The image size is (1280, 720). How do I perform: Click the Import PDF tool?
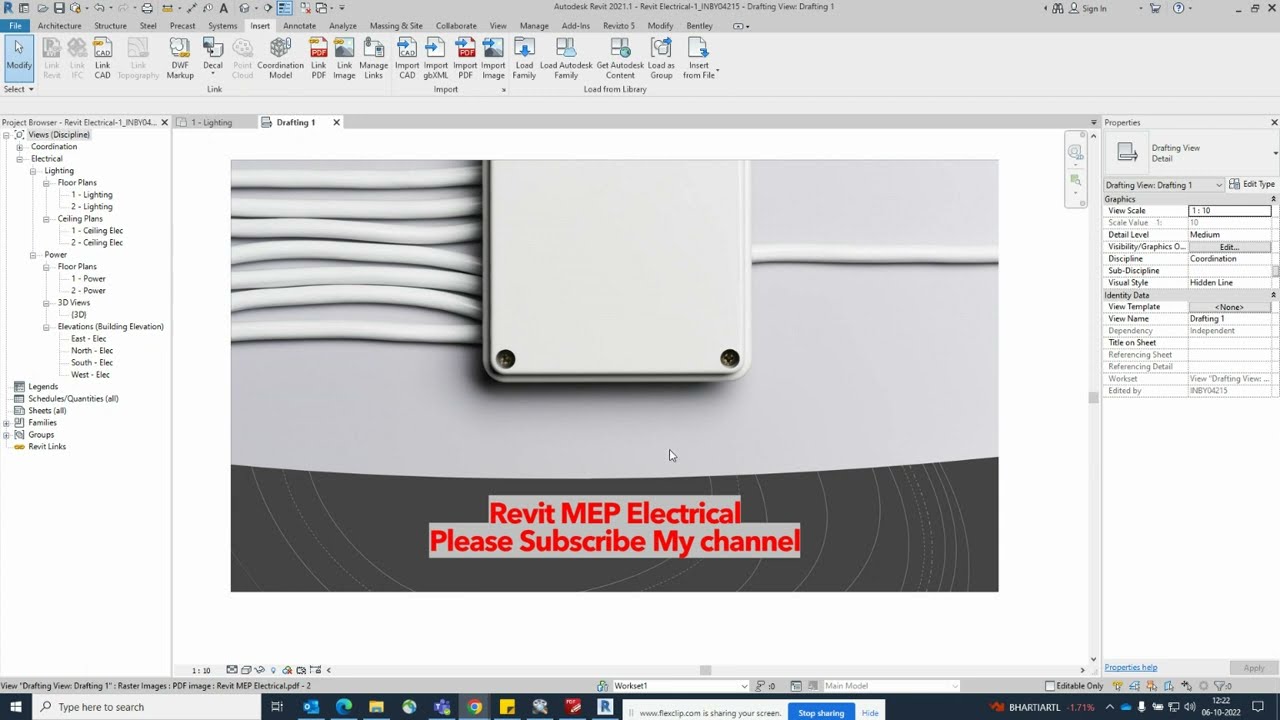465,57
